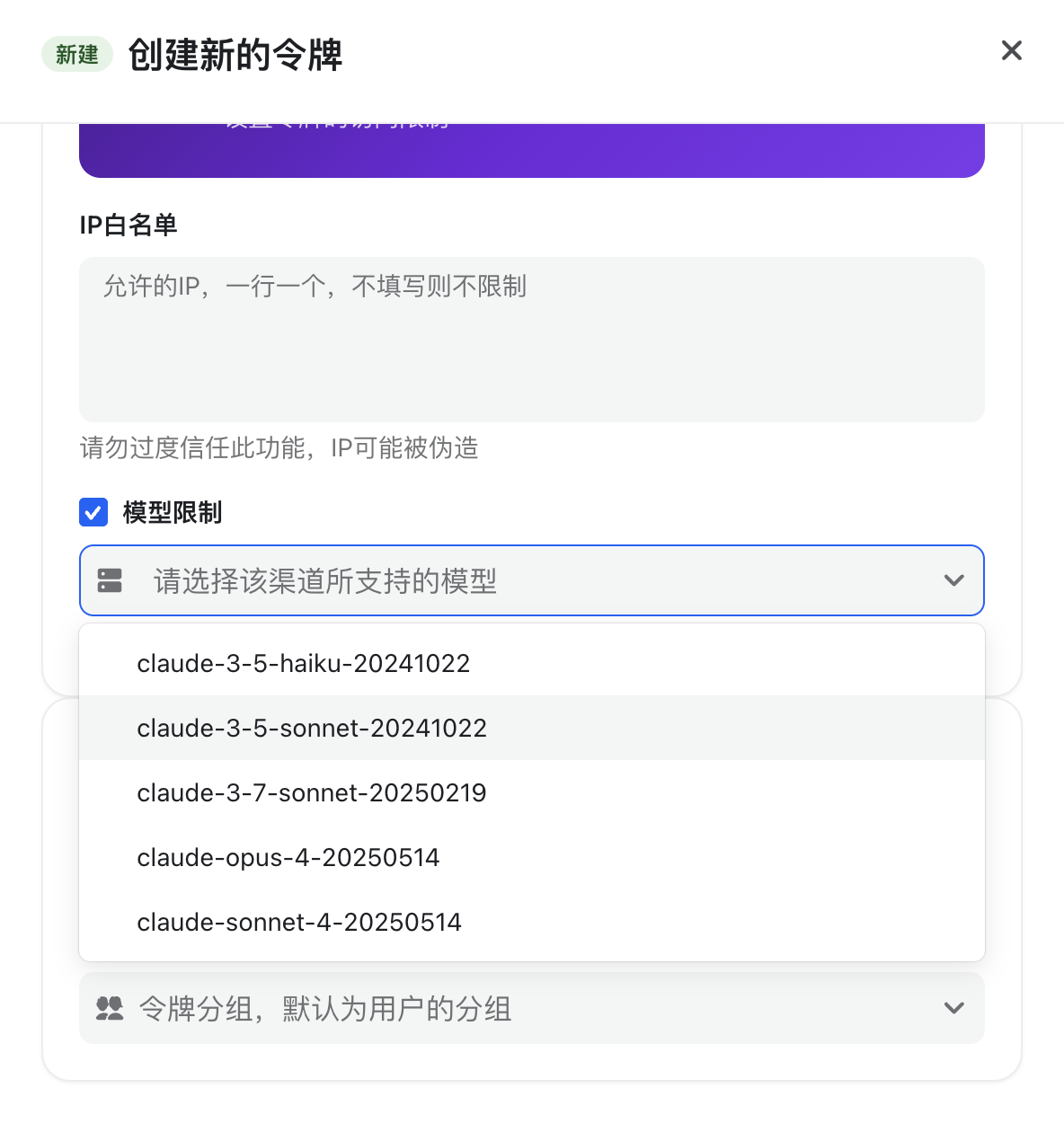Select claude-3-5-haiku-20241022 option

(x=532, y=663)
